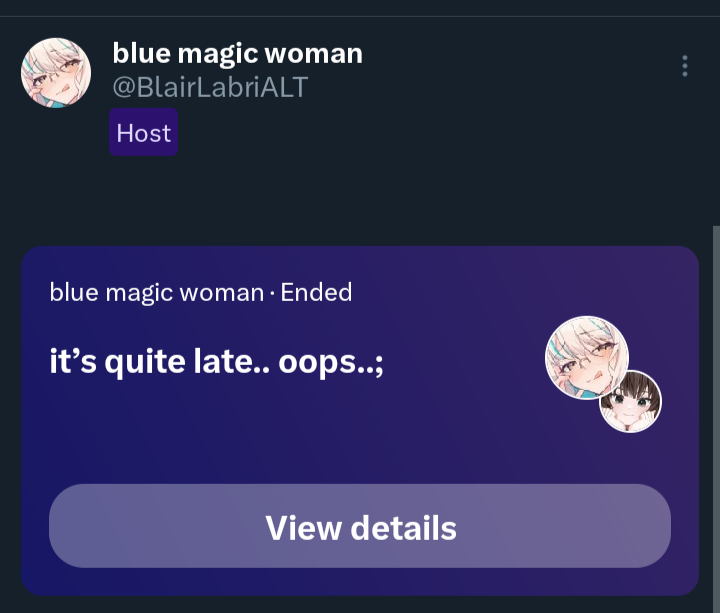Viewport: 720px width, 613px height.
Task: Click the bold "blue magic woman" display name
Action: coord(237,54)
